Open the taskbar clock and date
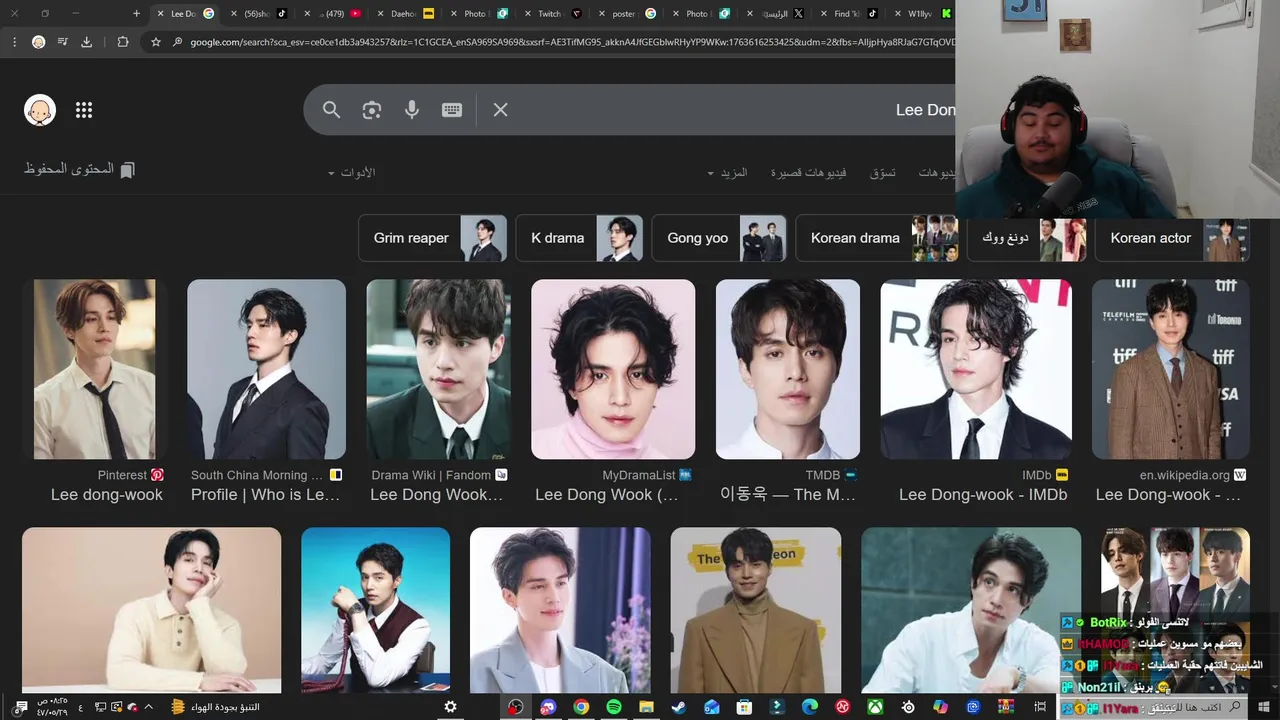Image resolution: width=1280 pixels, height=720 pixels. tap(52, 707)
